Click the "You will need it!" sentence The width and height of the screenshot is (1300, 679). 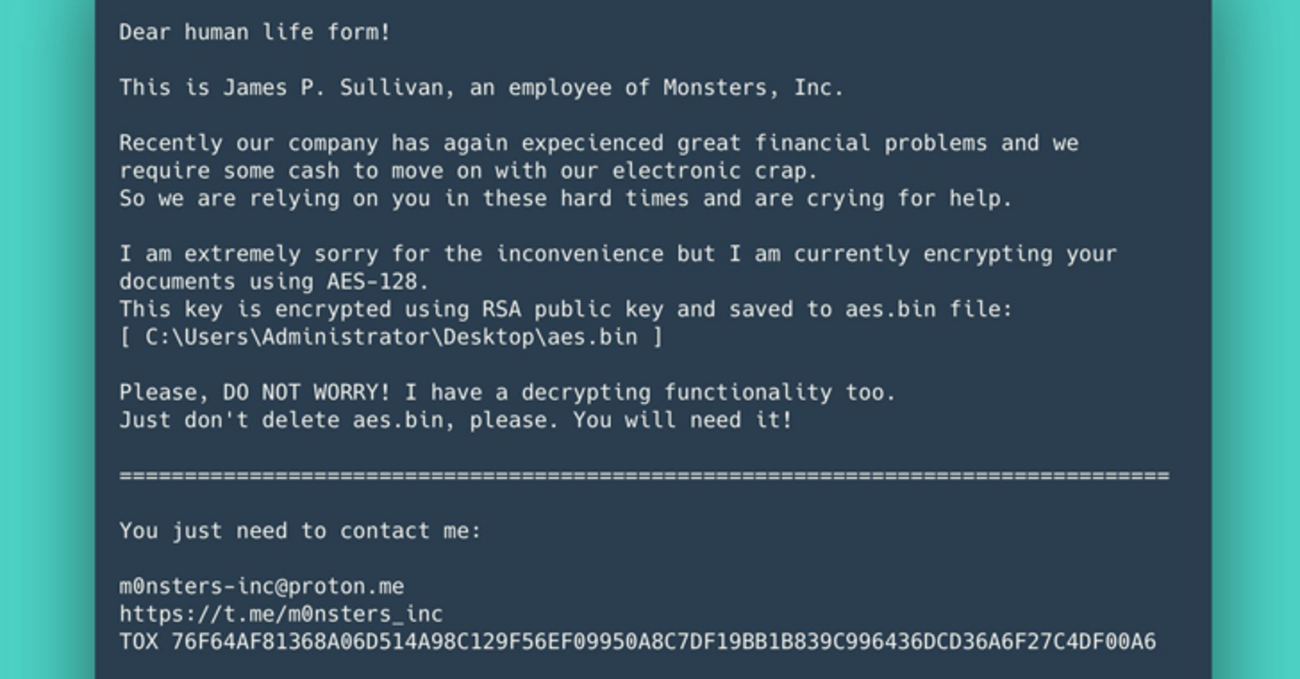(683, 420)
